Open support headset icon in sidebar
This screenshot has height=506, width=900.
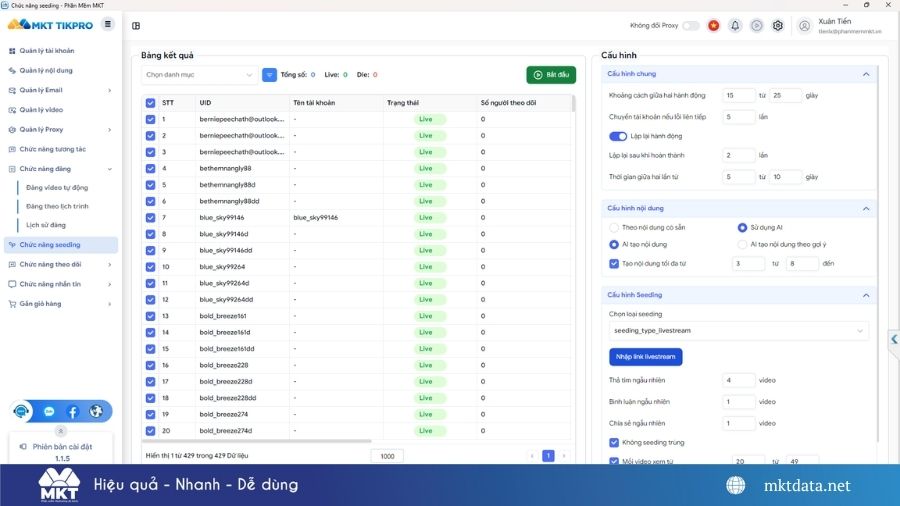click(22, 411)
